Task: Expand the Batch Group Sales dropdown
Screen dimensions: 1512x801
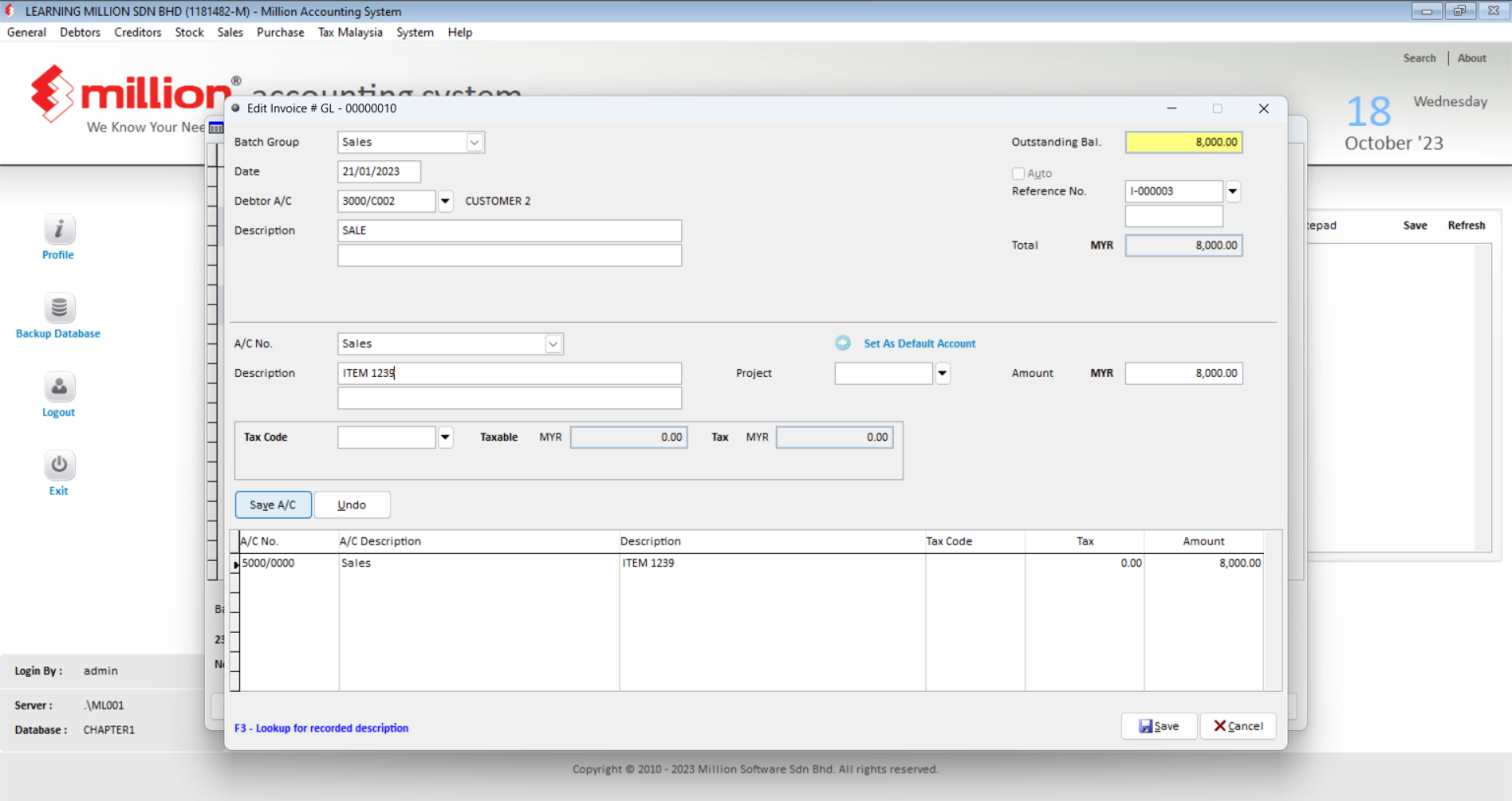Action: click(474, 143)
